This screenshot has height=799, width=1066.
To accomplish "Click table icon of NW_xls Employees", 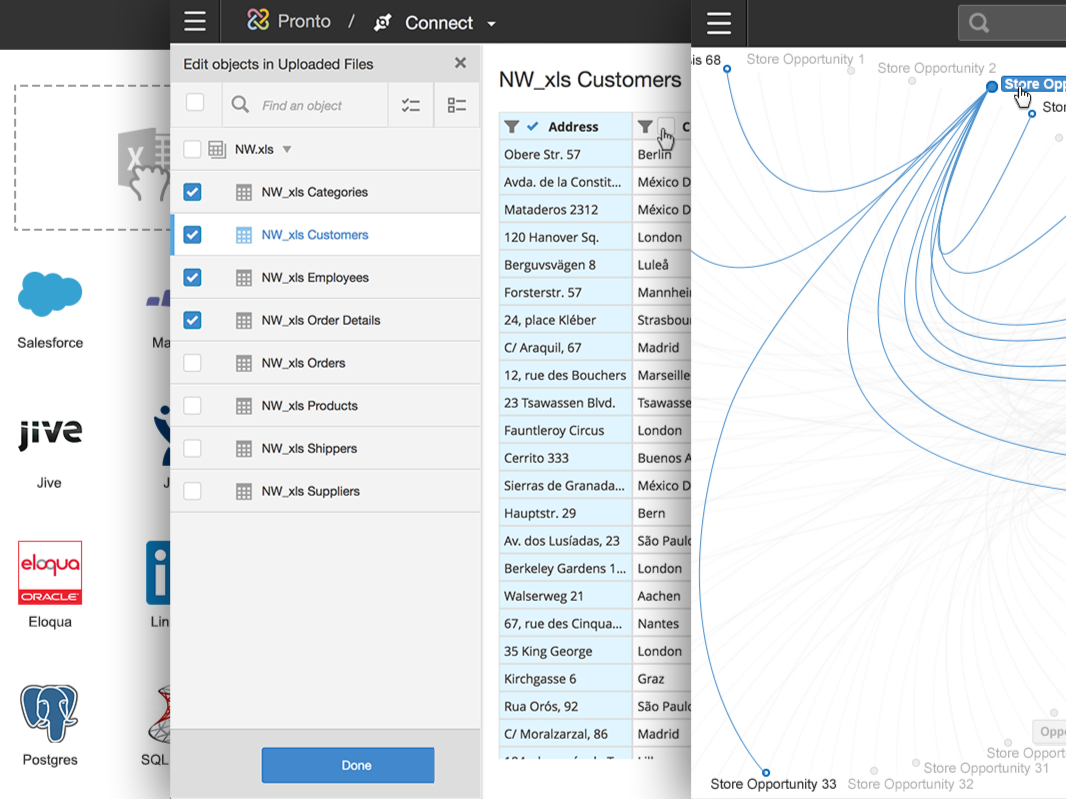I will (x=244, y=278).
